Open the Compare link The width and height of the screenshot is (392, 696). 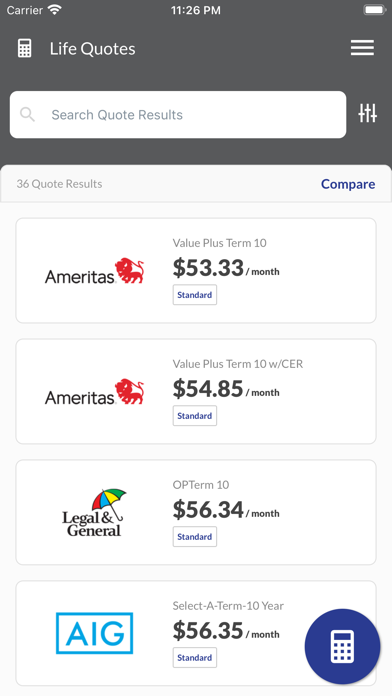coord(348,184)
